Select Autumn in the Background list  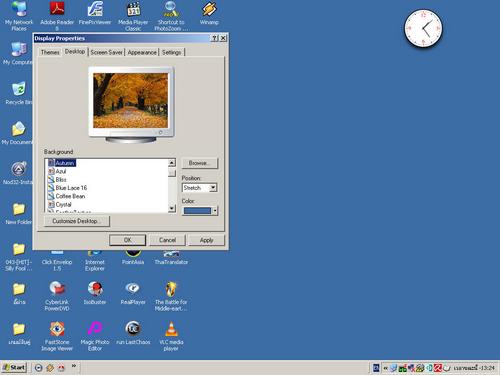(x=65, y=163)
